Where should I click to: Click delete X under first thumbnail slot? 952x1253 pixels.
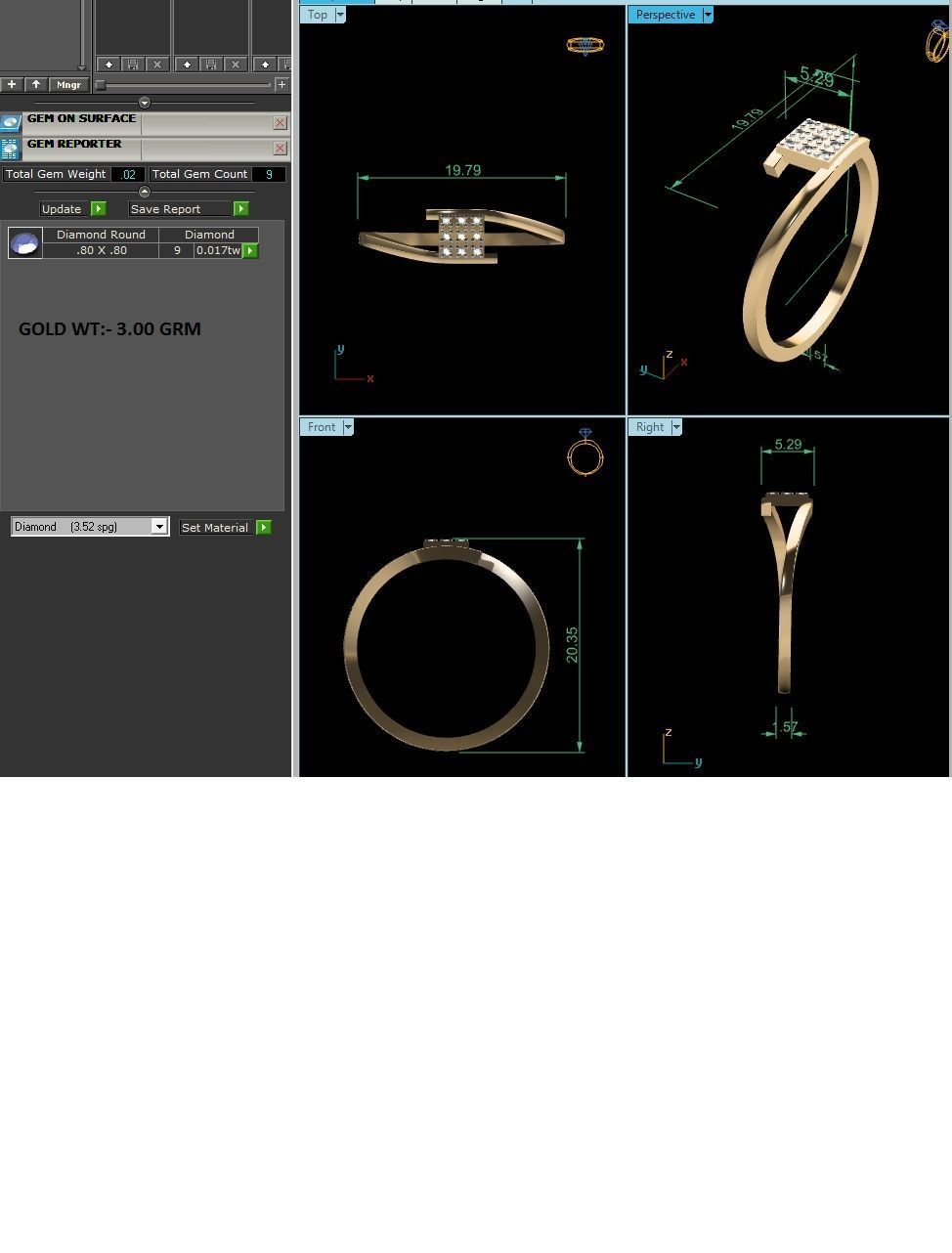click(157, 65)
